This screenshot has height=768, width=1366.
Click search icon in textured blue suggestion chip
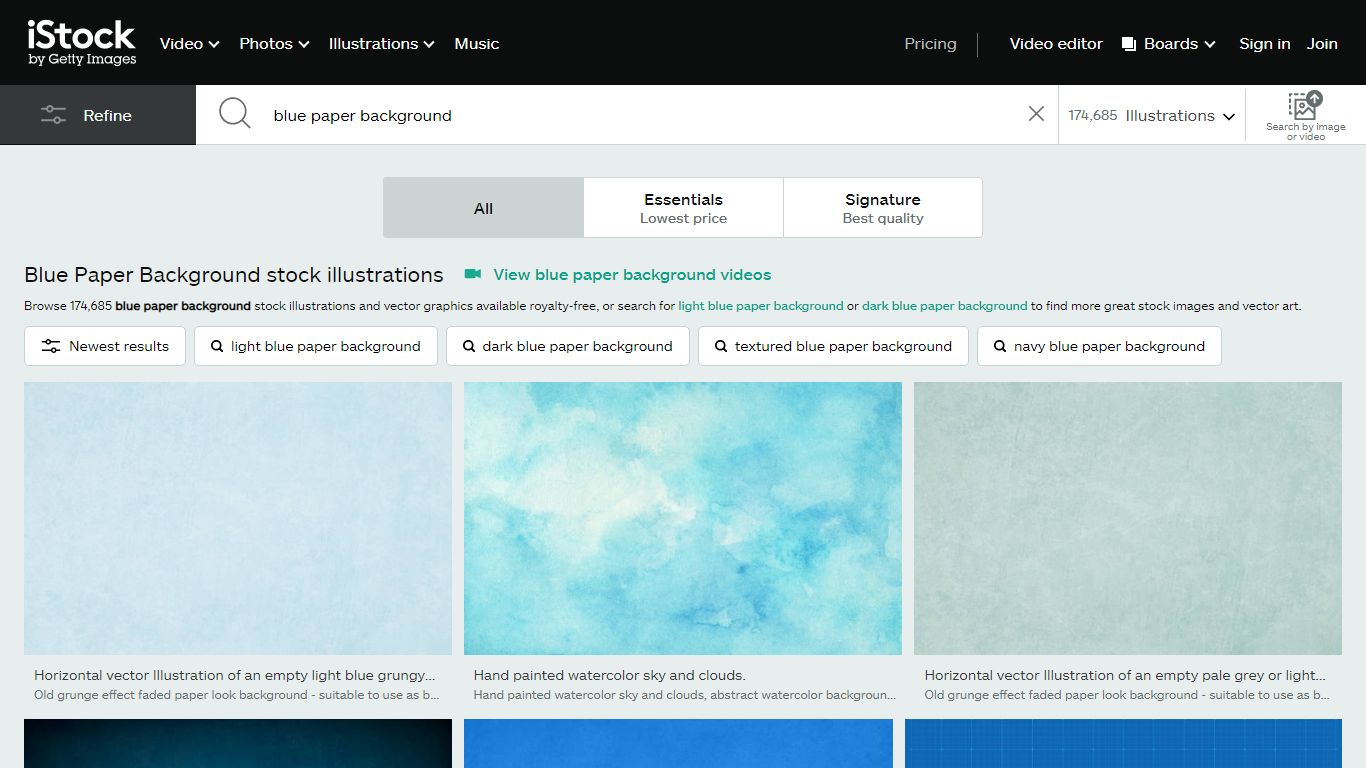pos(721,346)
